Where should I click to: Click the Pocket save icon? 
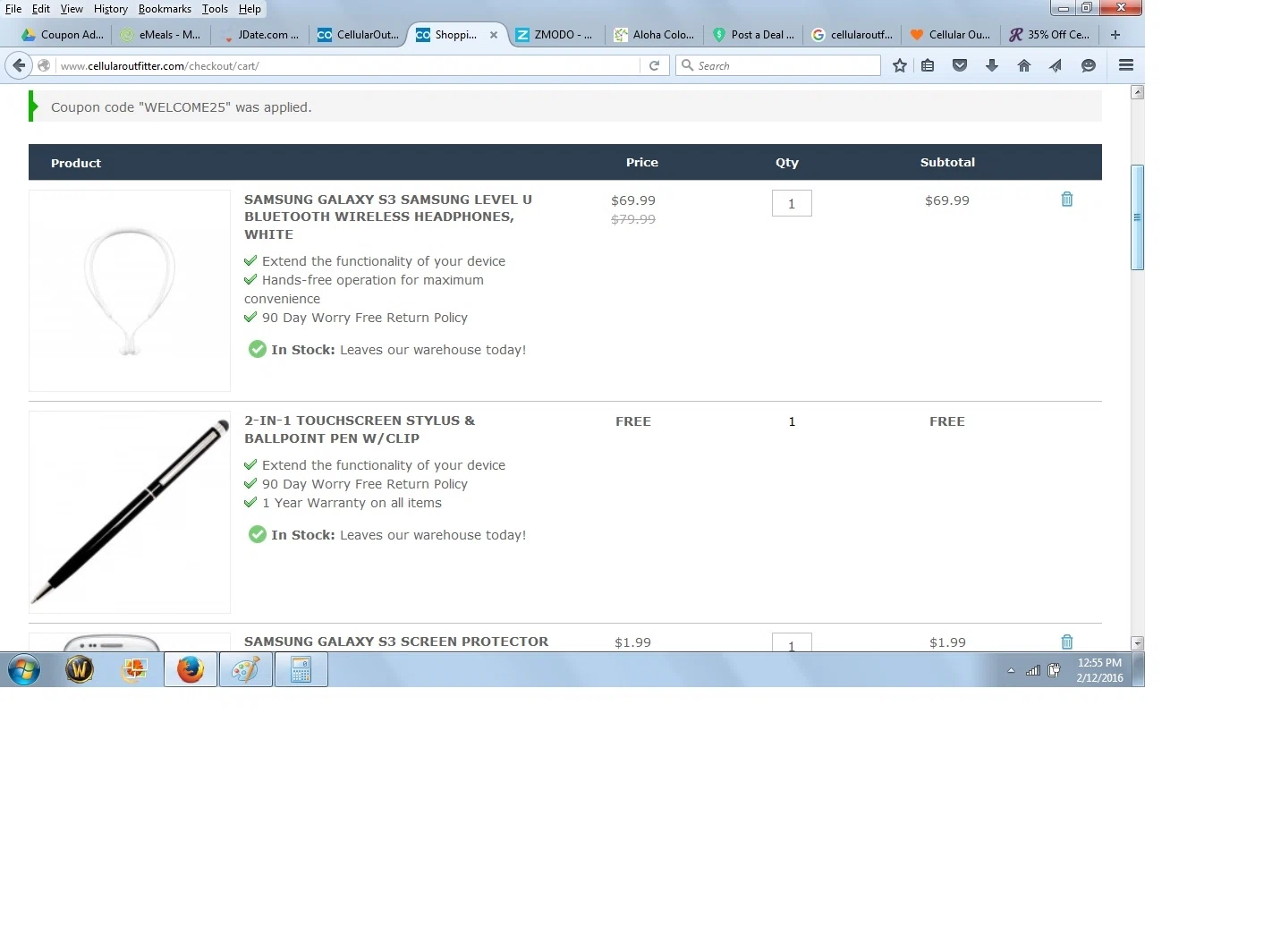tap(960, 65)
